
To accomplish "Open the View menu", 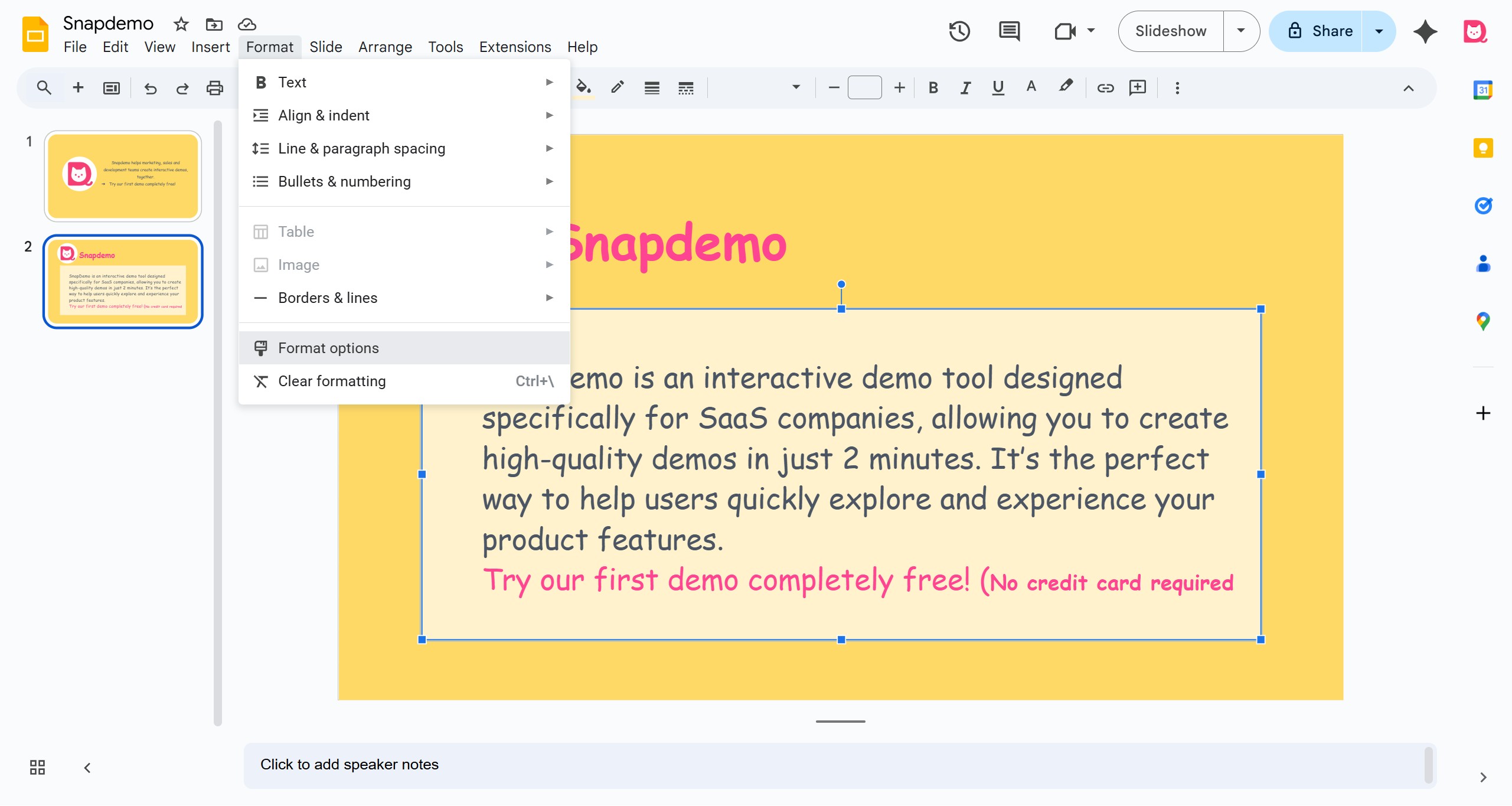I will coord(159,47).
